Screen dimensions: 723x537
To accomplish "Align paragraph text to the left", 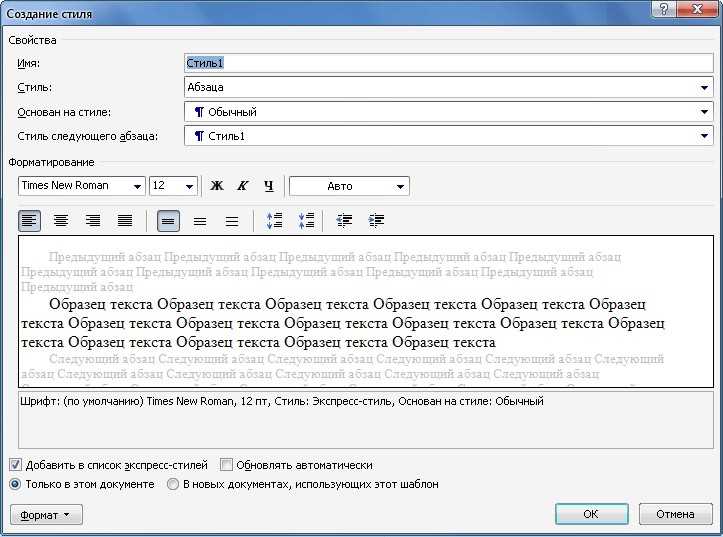I will pos(30,221).
